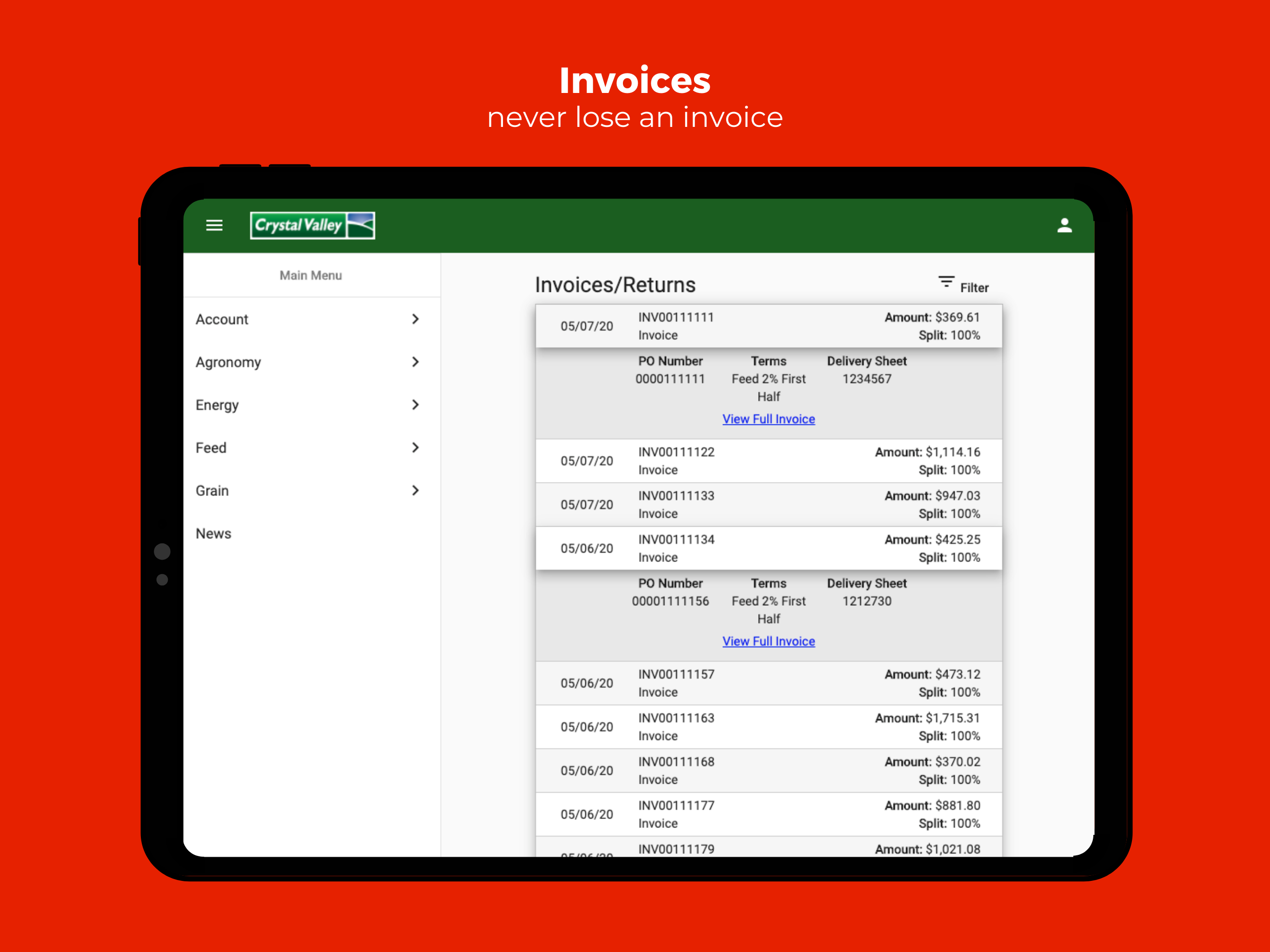
Task: Click Delivery Sheet number 1212730
Action: point(867,601)
